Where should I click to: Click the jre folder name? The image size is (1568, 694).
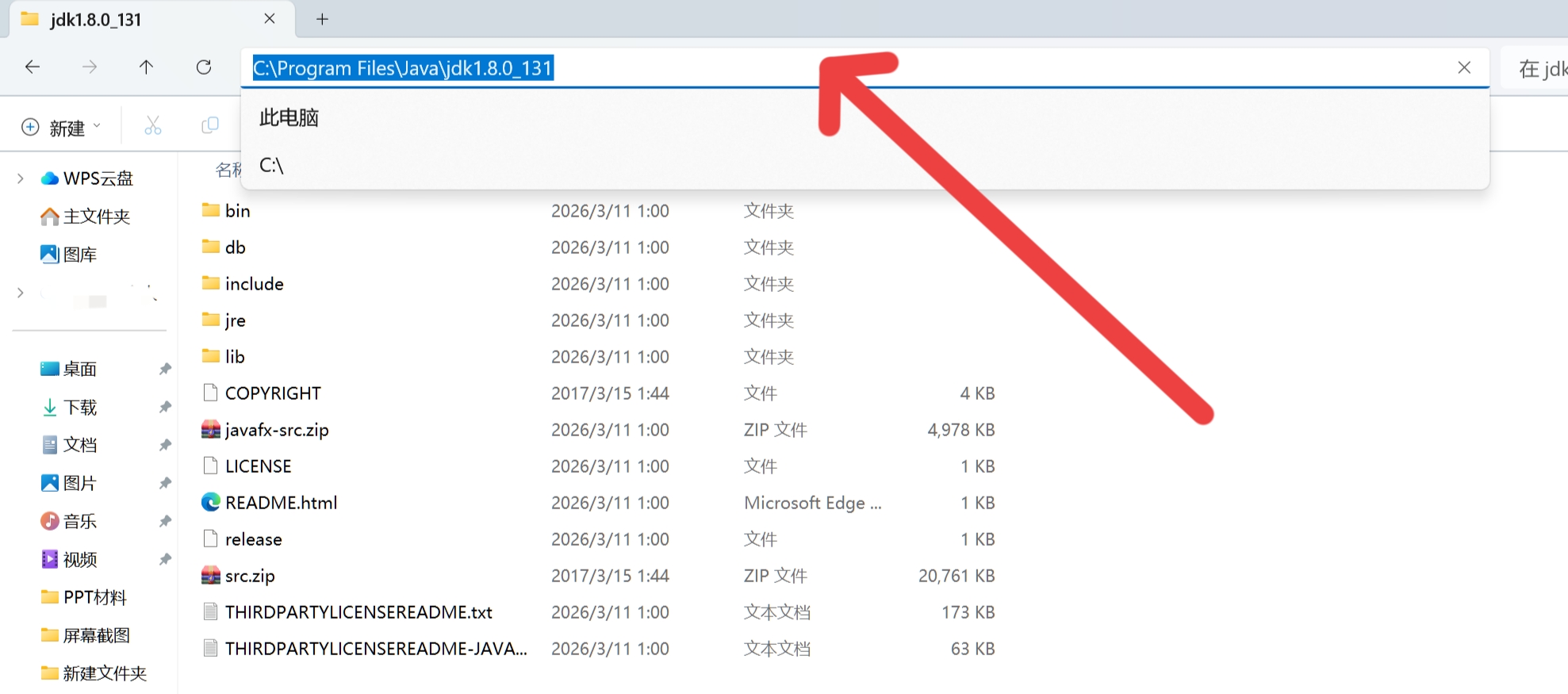pos(236,321)
